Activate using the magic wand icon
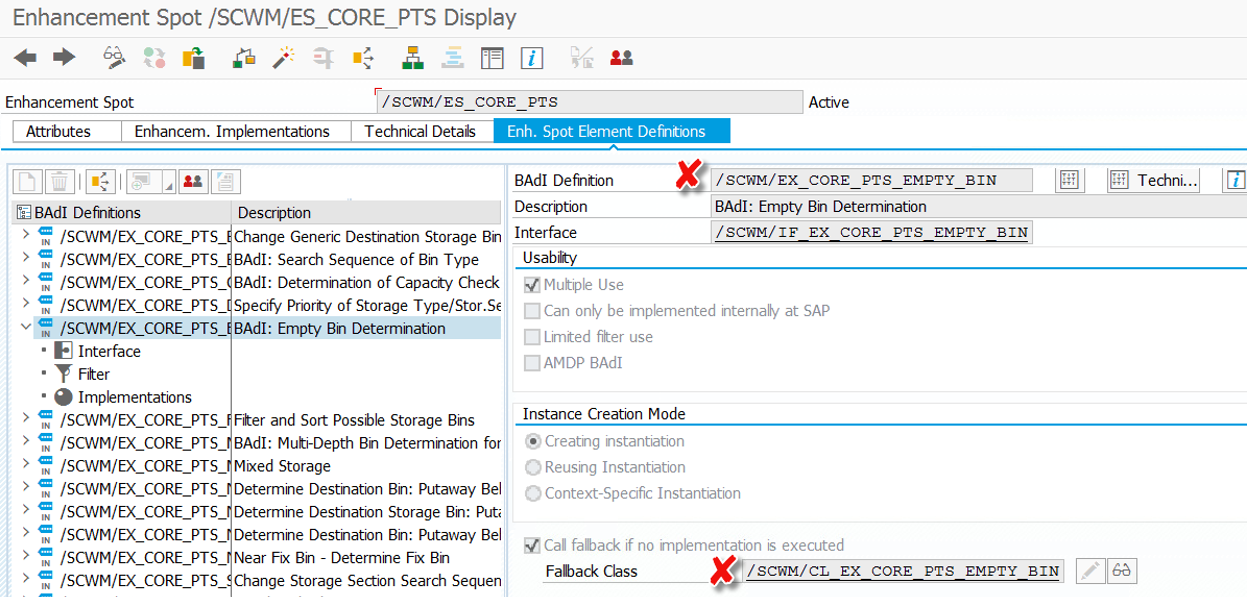1260x597 pixels. click(x=284, y=58)
